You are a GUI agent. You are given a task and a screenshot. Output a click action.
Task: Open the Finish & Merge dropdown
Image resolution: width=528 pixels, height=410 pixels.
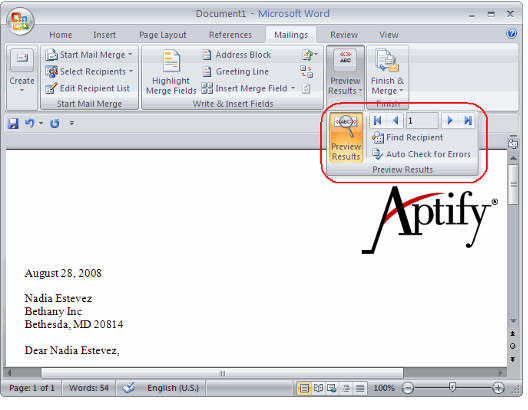point(387,71)
